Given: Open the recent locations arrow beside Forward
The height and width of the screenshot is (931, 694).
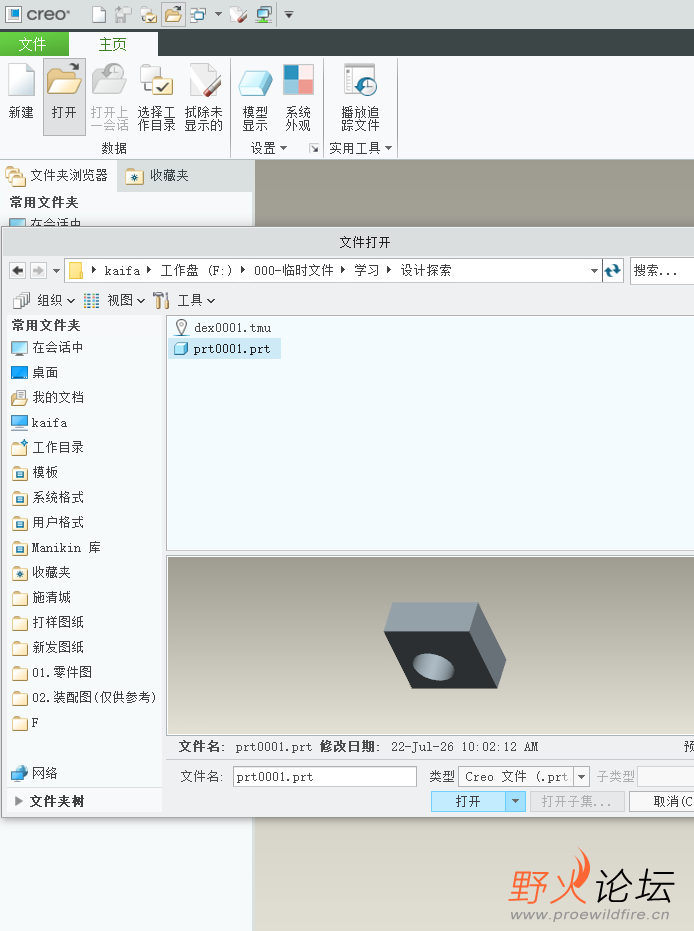Looking at the screenshot, I should 56,271.
